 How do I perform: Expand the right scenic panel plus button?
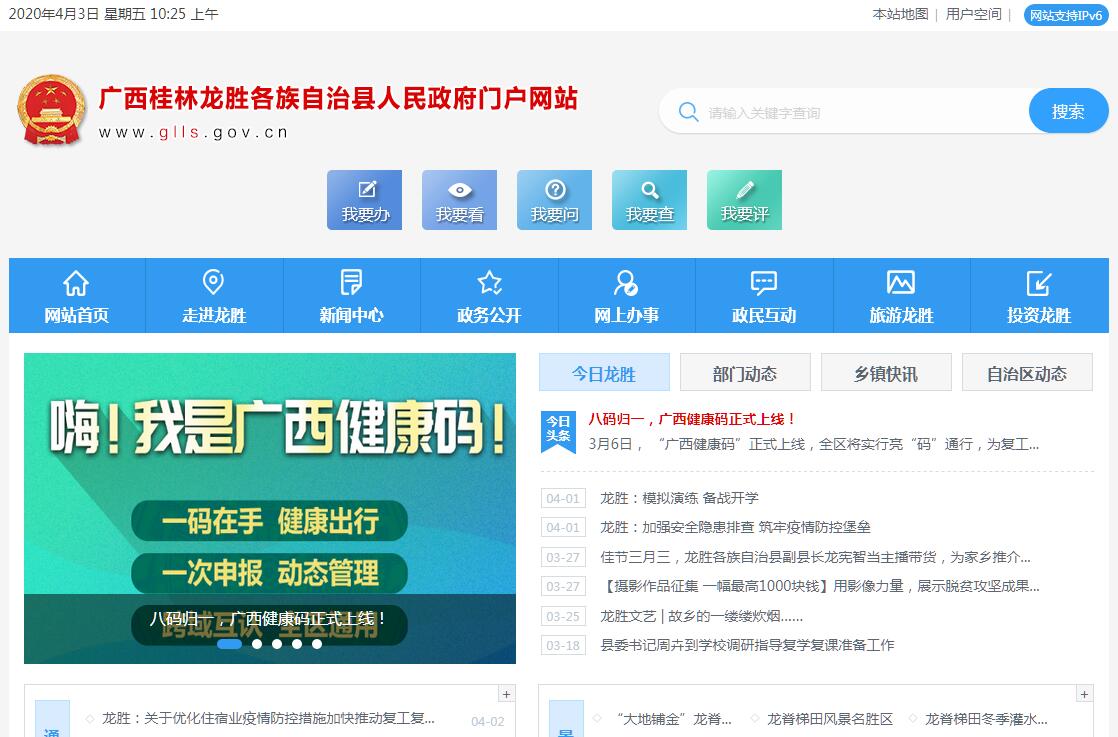coord(1083,694)
